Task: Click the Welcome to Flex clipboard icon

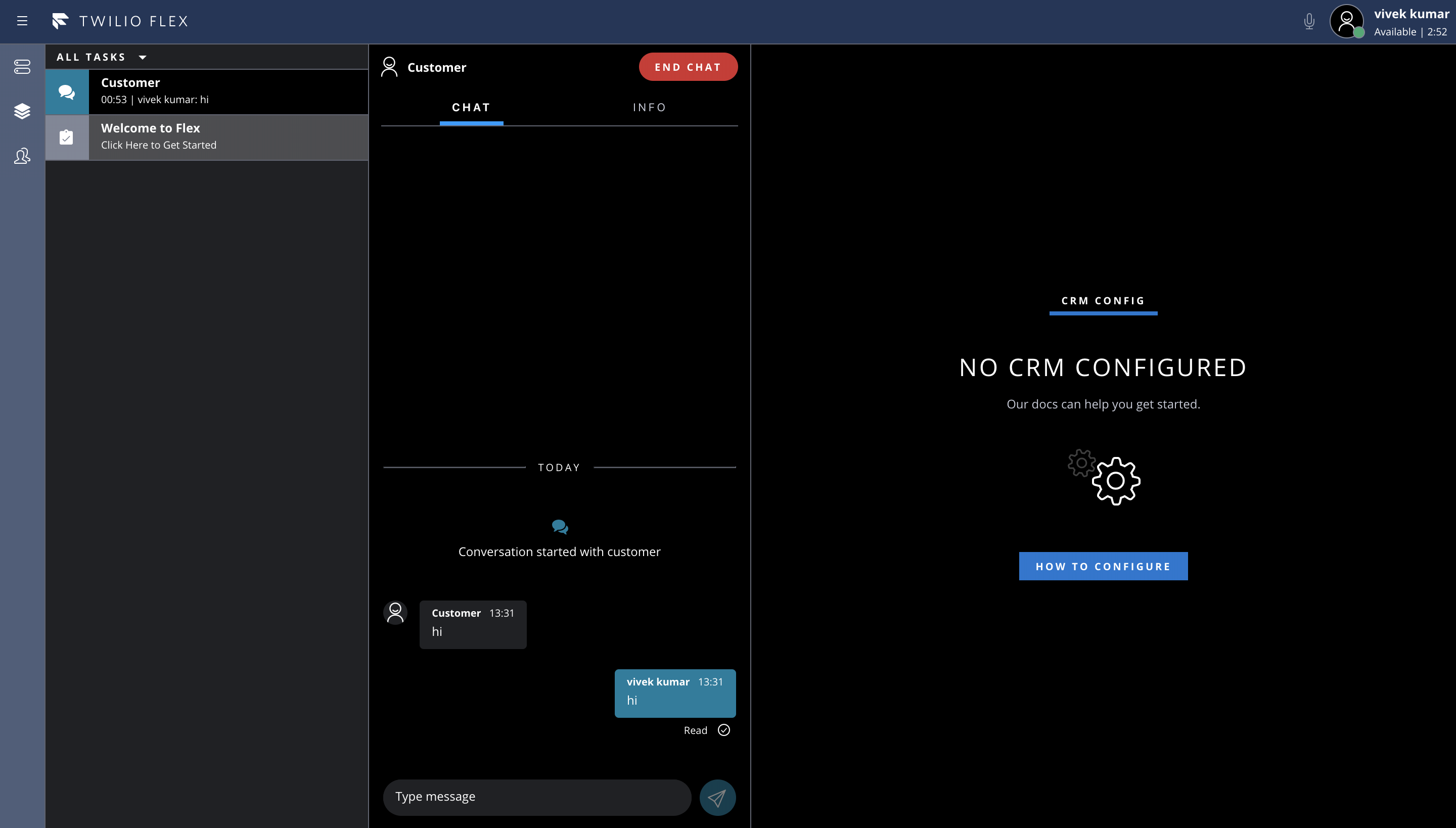Action: [x=67, y=137]
